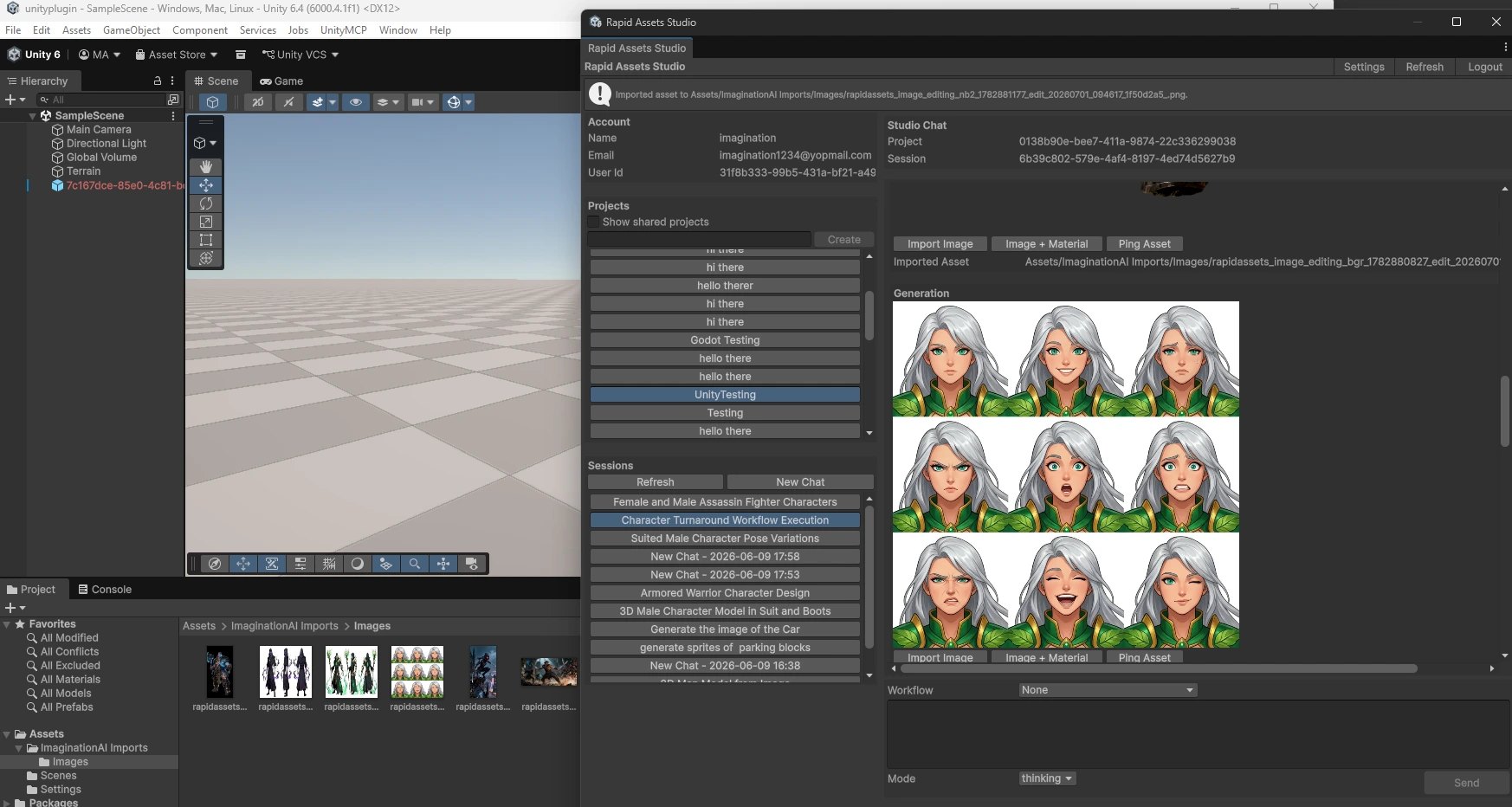Click the Hierarchy lock icon
Viewport: 1512px width, 807px height.
(x=158, y=81)
